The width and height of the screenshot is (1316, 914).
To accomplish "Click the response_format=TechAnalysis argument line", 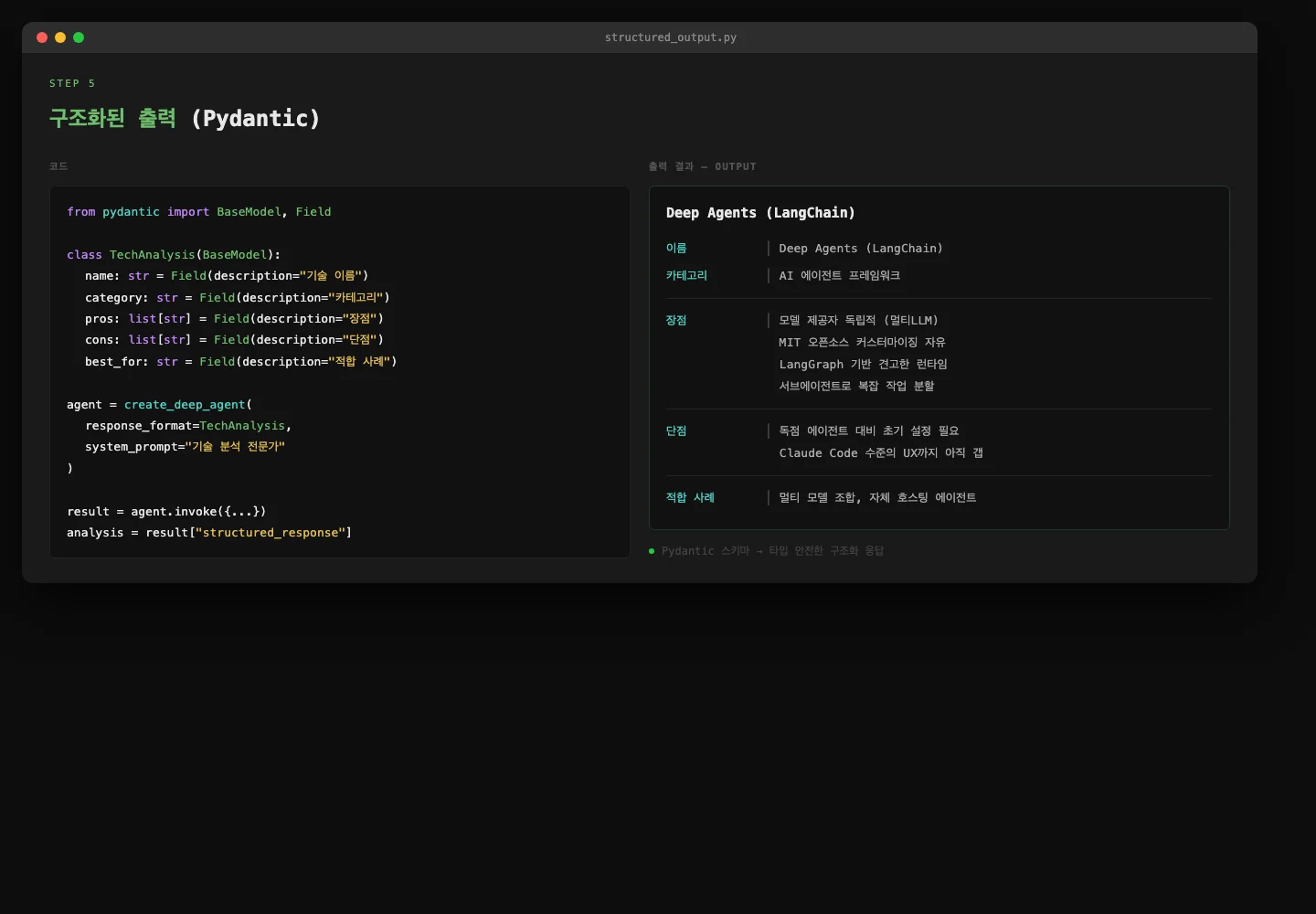I will pos(188,426).
